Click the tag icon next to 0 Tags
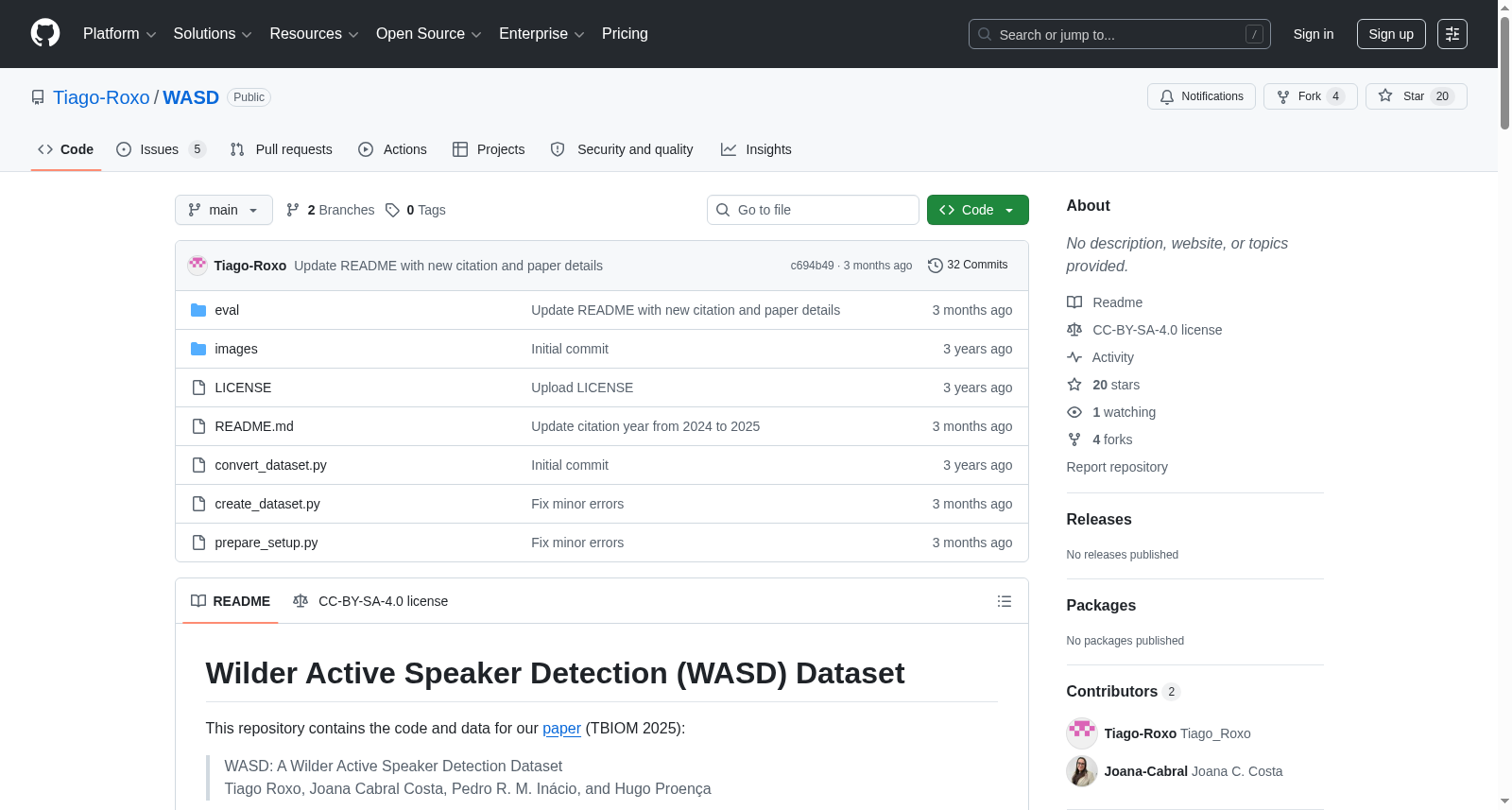1512x810 pixels. (x=392, y=210)
